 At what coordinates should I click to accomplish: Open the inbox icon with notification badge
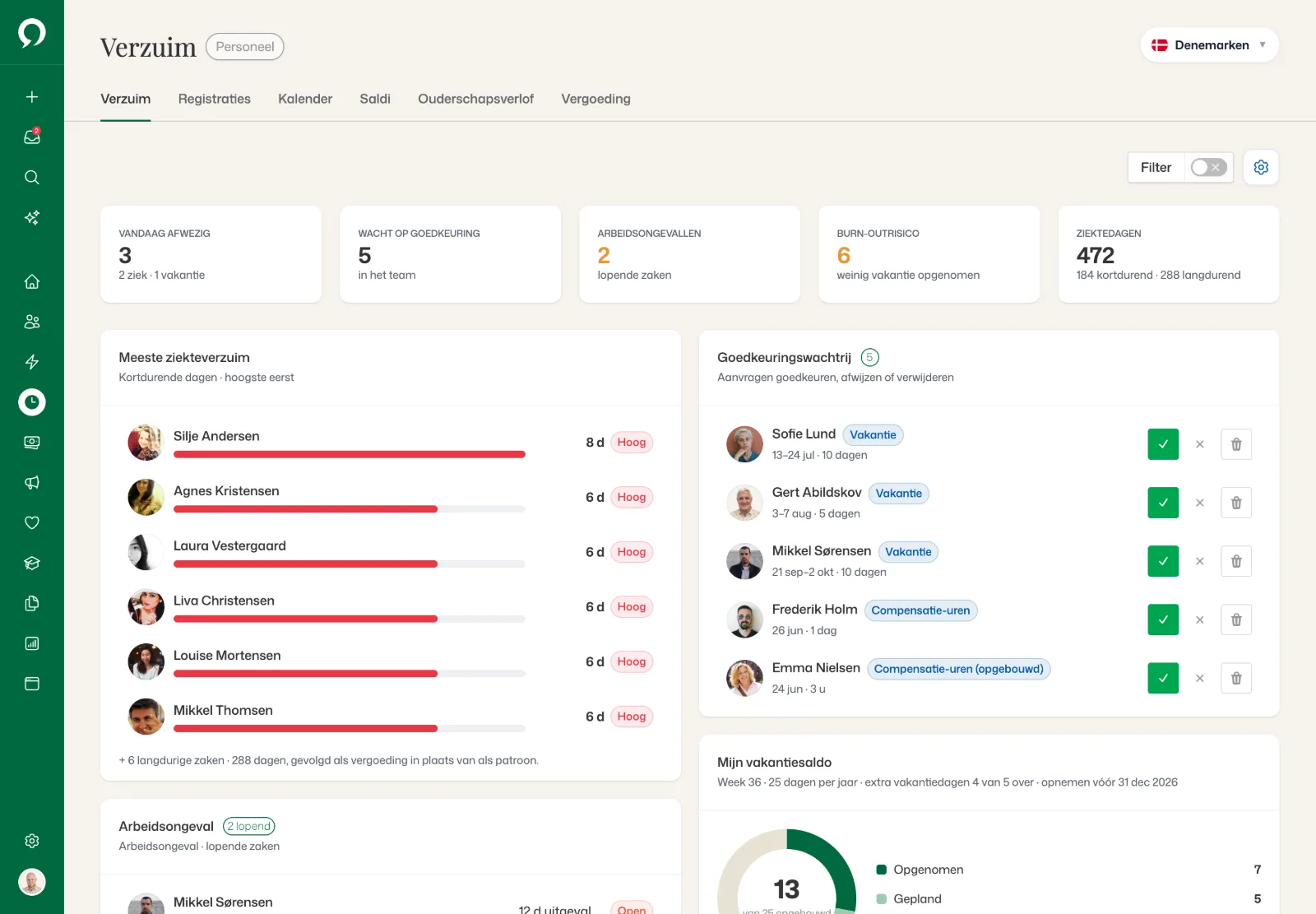coord(32,137)
